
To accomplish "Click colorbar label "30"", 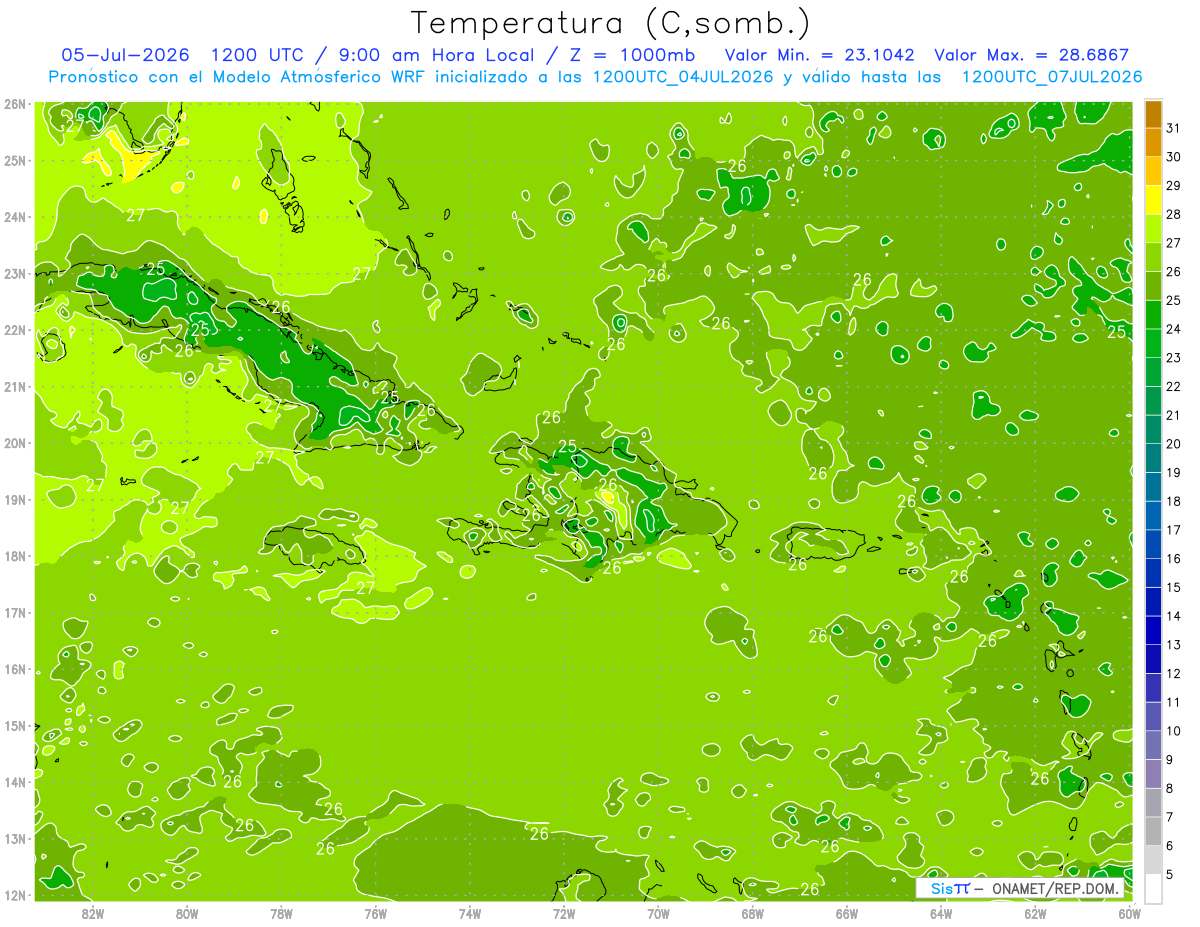I will click(1174, 157).
